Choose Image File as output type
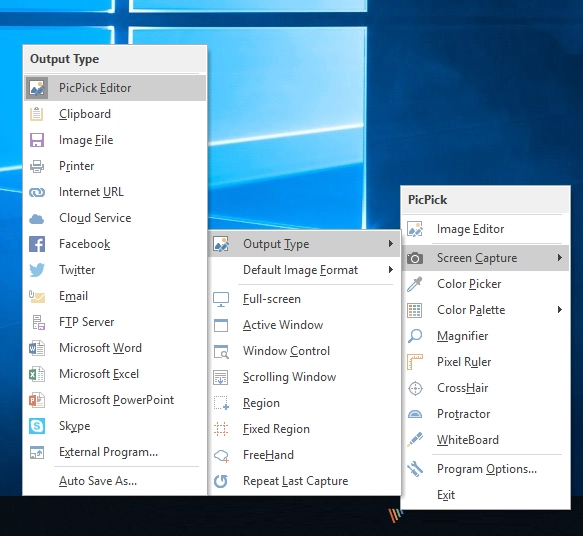The width and height of the screenshot is (583, 536). 115,140
